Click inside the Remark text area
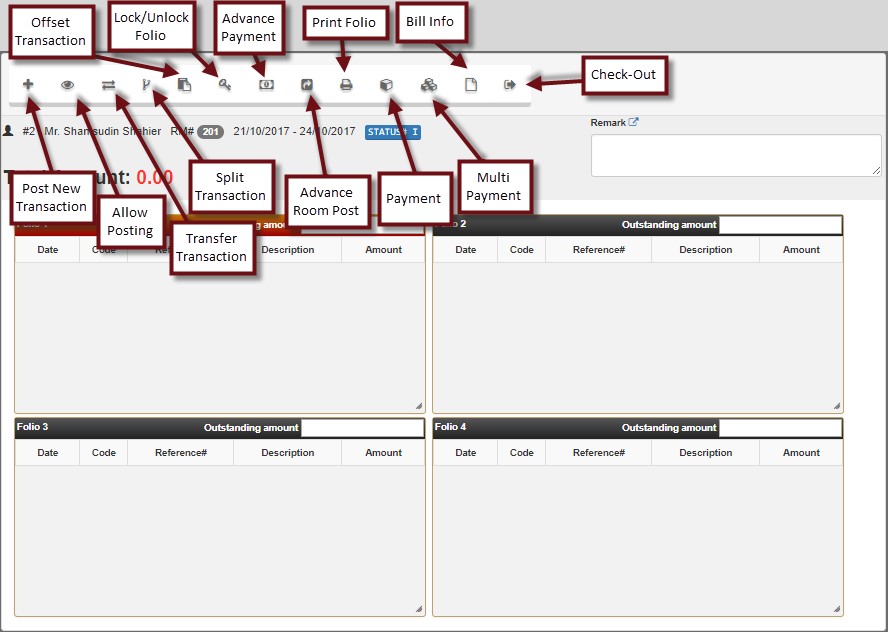888x632 pixels. tap(735, 155)
